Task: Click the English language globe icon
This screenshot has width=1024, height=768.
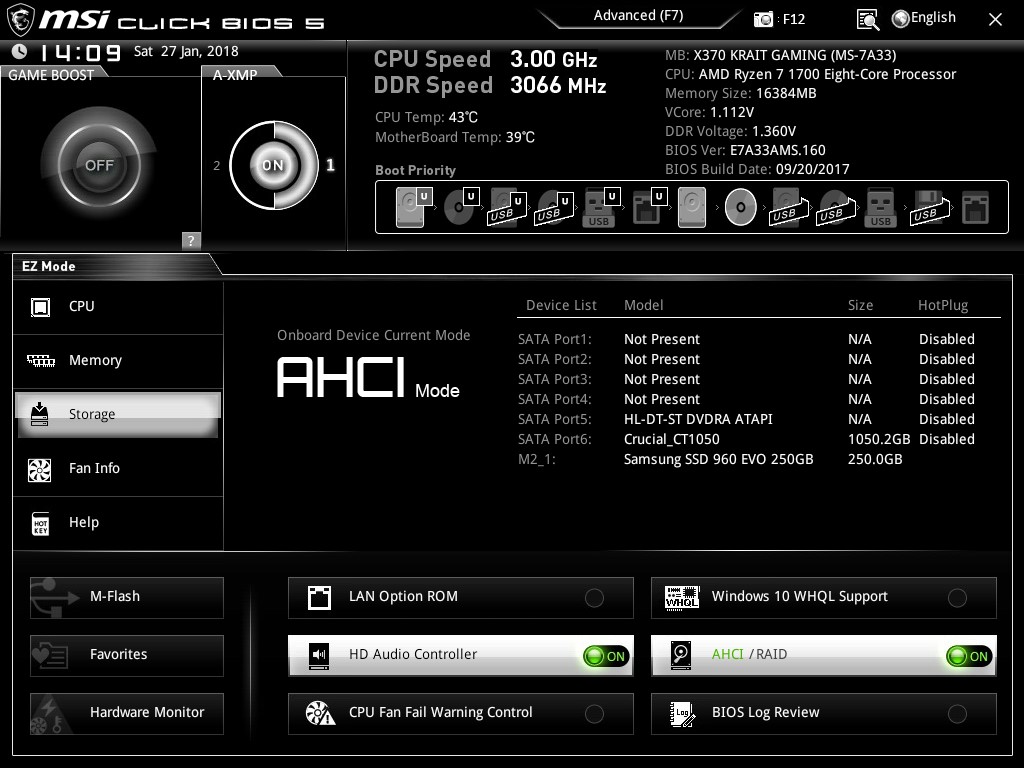Action: [901, 19]
